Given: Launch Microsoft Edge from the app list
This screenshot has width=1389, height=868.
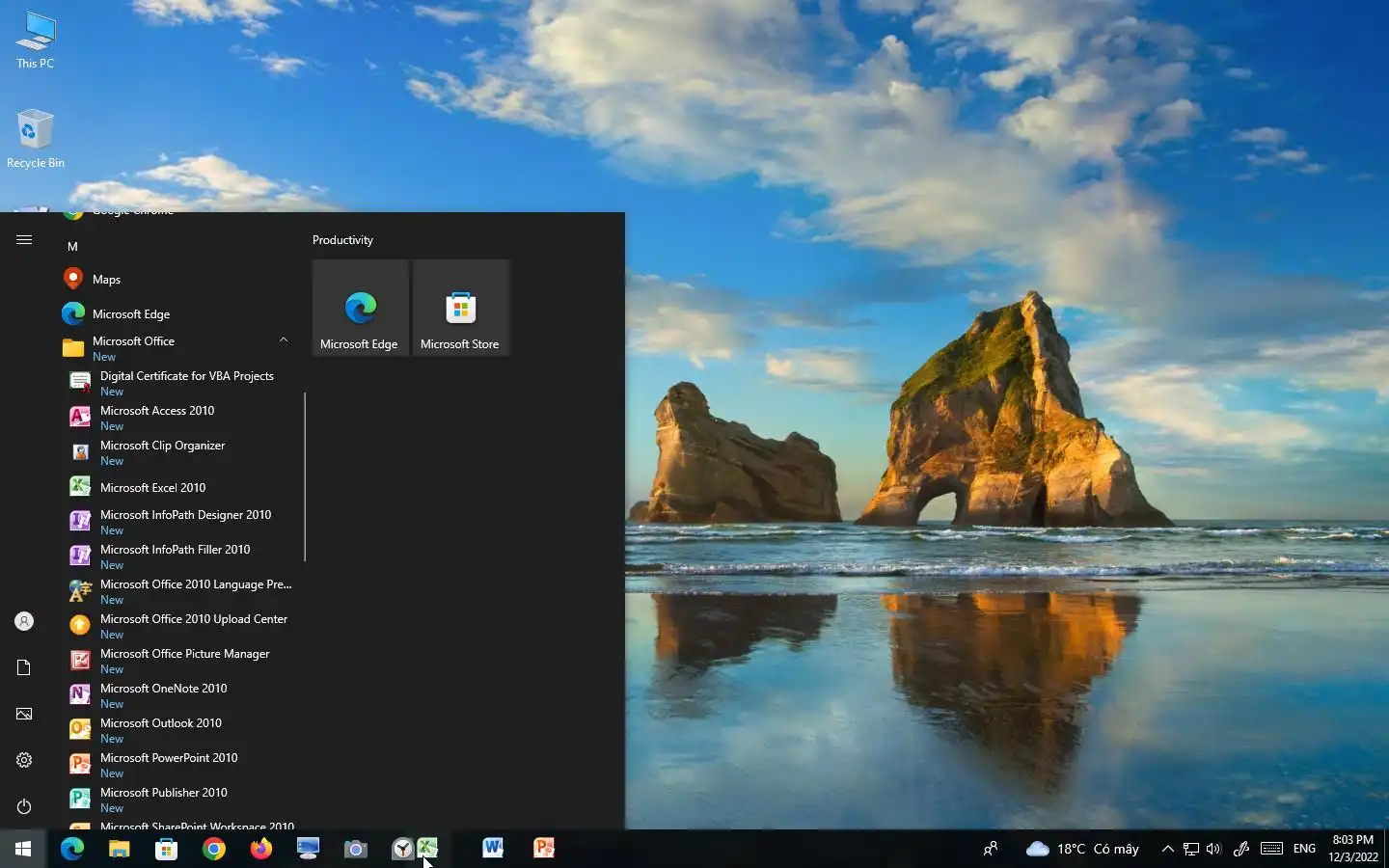Looking at the screenshot, I should (177, 314).
